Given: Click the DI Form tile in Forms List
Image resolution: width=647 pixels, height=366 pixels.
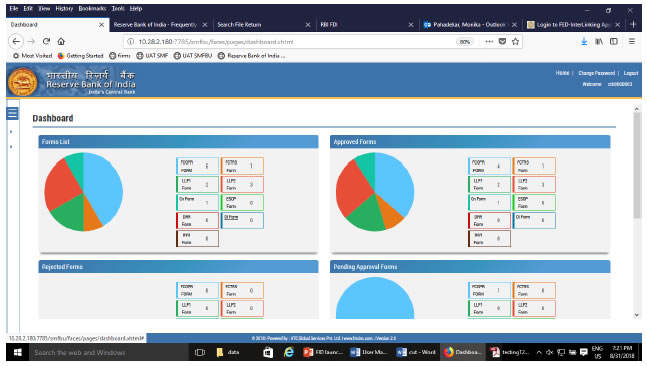Looking at the screenshot, I should point(242,220).
